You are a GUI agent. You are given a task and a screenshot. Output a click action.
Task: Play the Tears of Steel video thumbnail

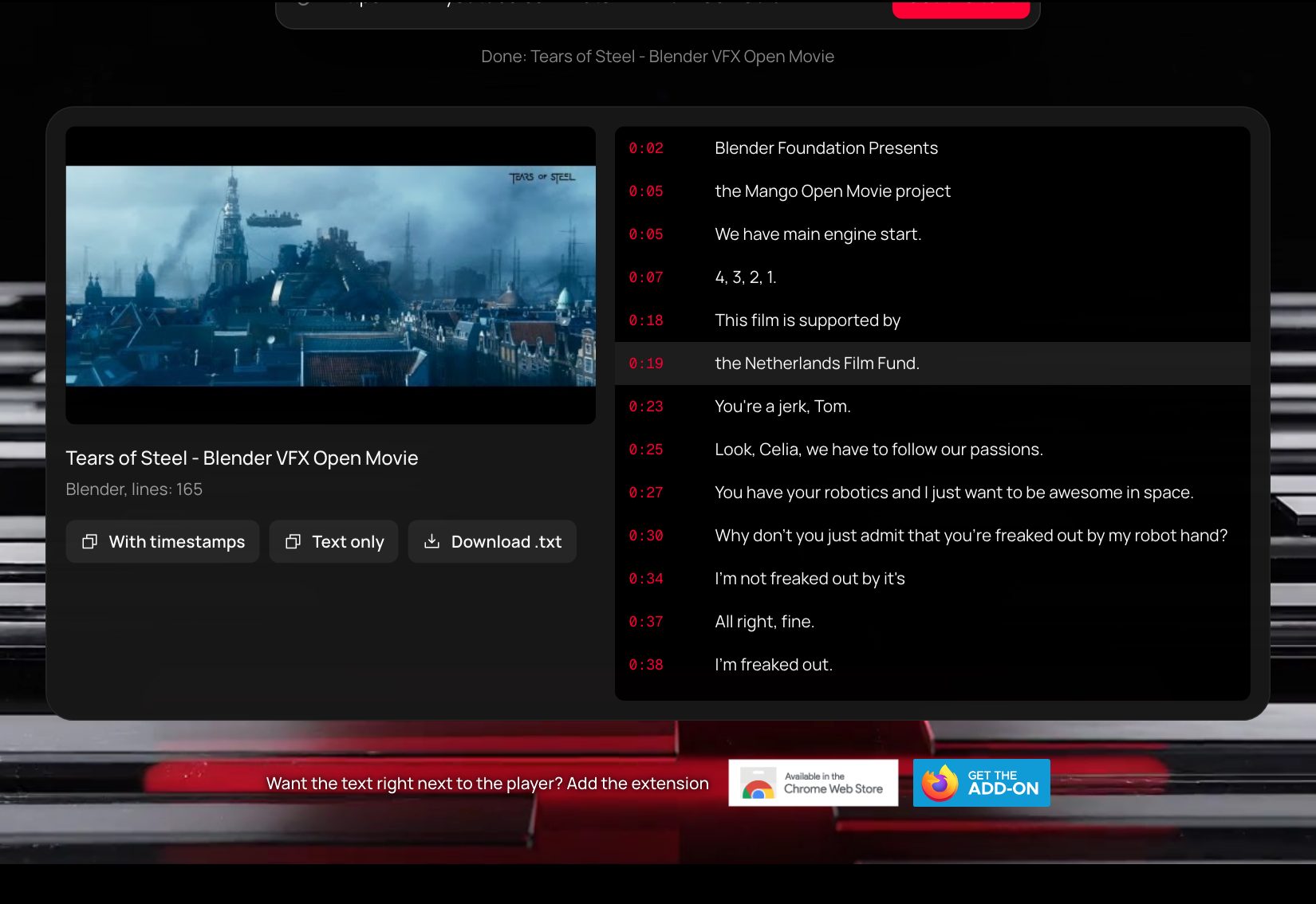click(330, 276)
